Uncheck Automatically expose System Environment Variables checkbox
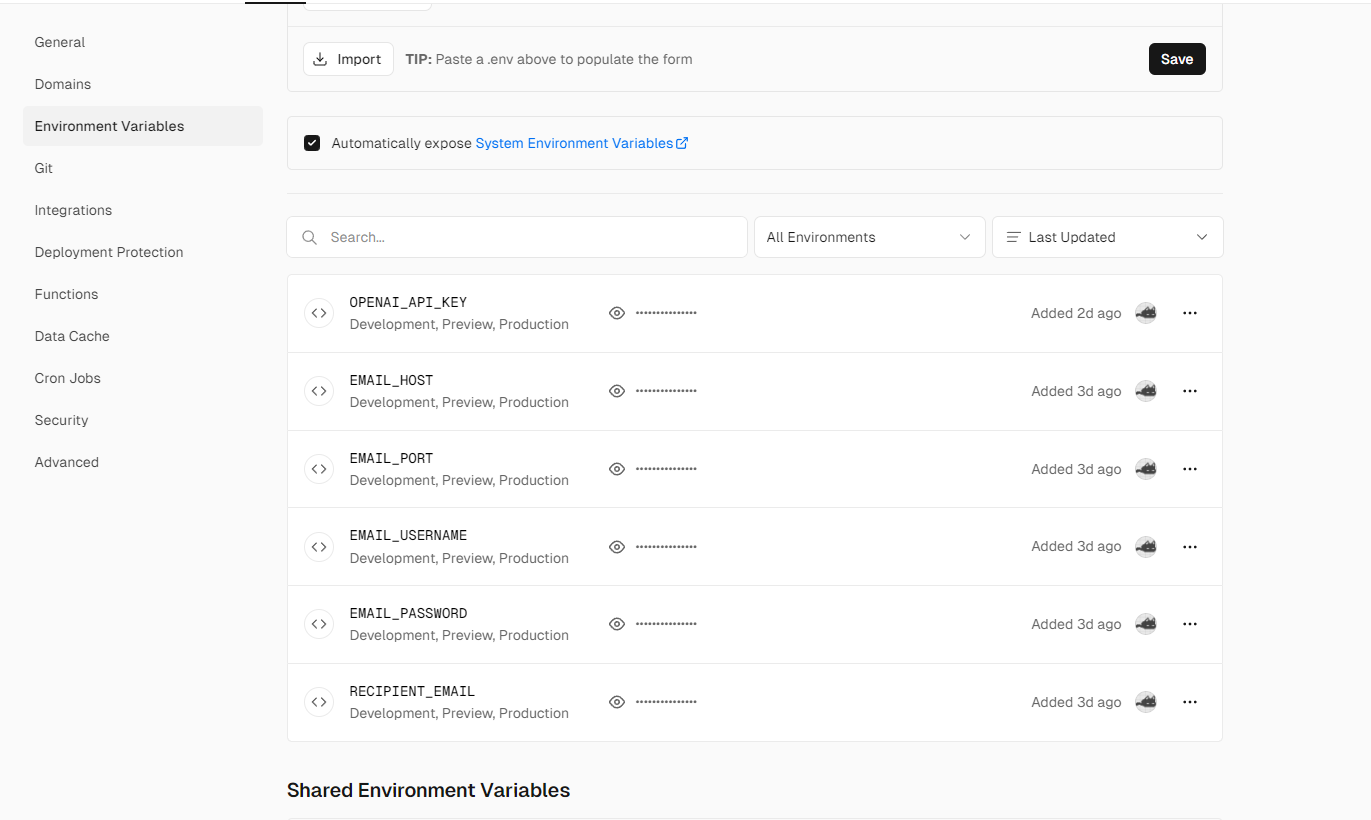This screenshot has height=820, width=1371. 312,143
